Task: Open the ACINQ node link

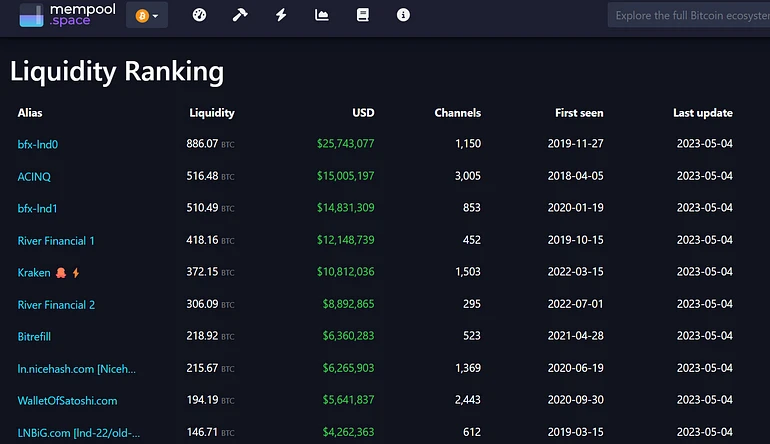Action: [x=34, y=176]
